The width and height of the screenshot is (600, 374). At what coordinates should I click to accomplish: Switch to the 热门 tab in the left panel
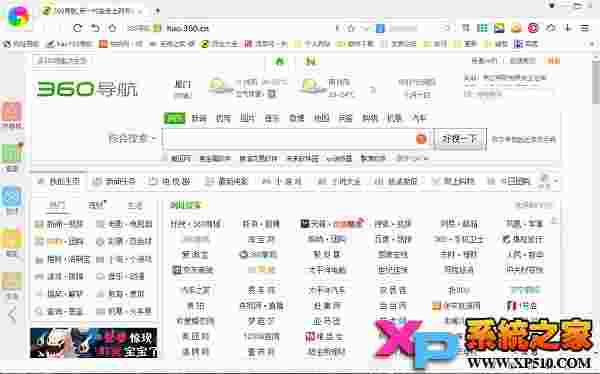tap(57, 205)
